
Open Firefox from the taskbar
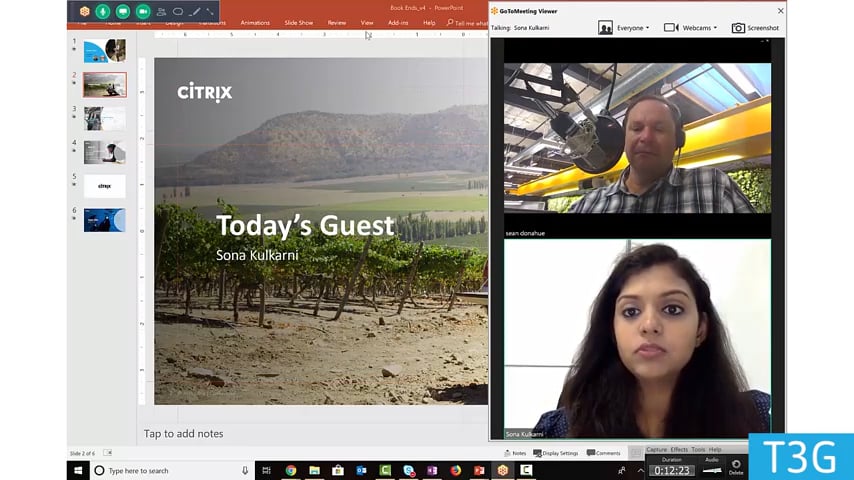coord(455,470)
